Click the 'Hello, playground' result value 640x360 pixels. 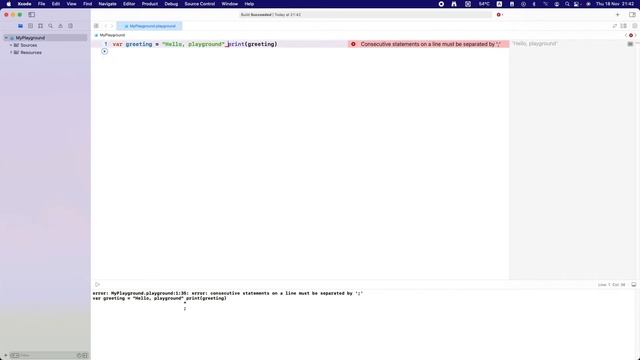(535, 44)
